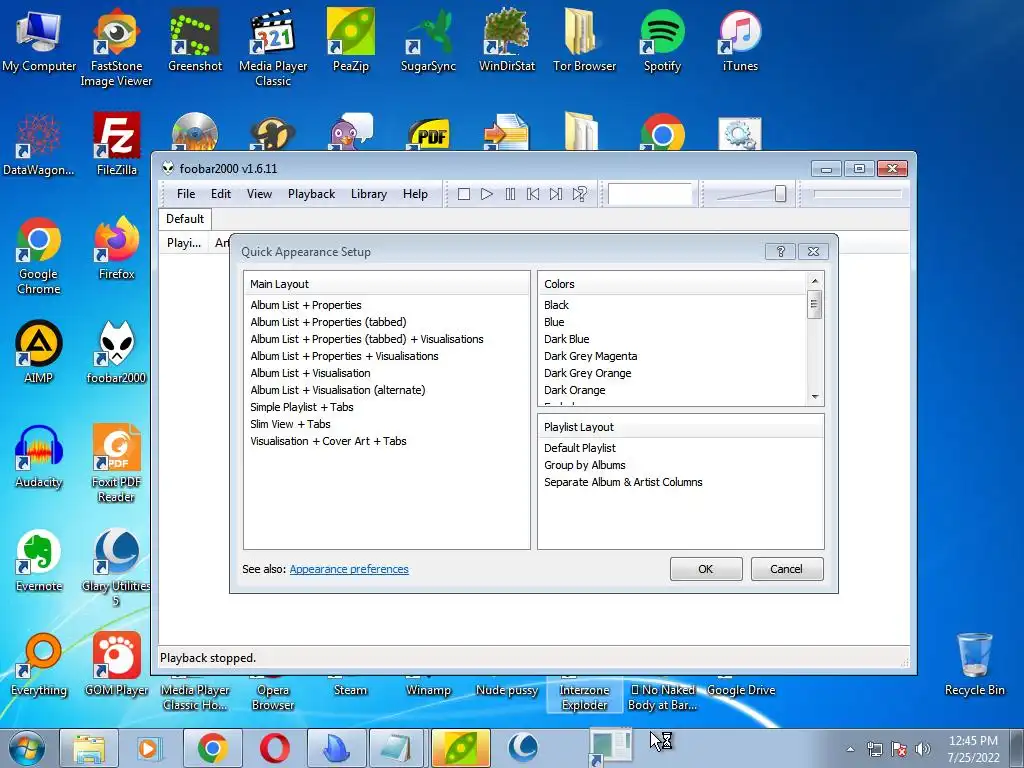Open the Playback menu

(311, 194)
